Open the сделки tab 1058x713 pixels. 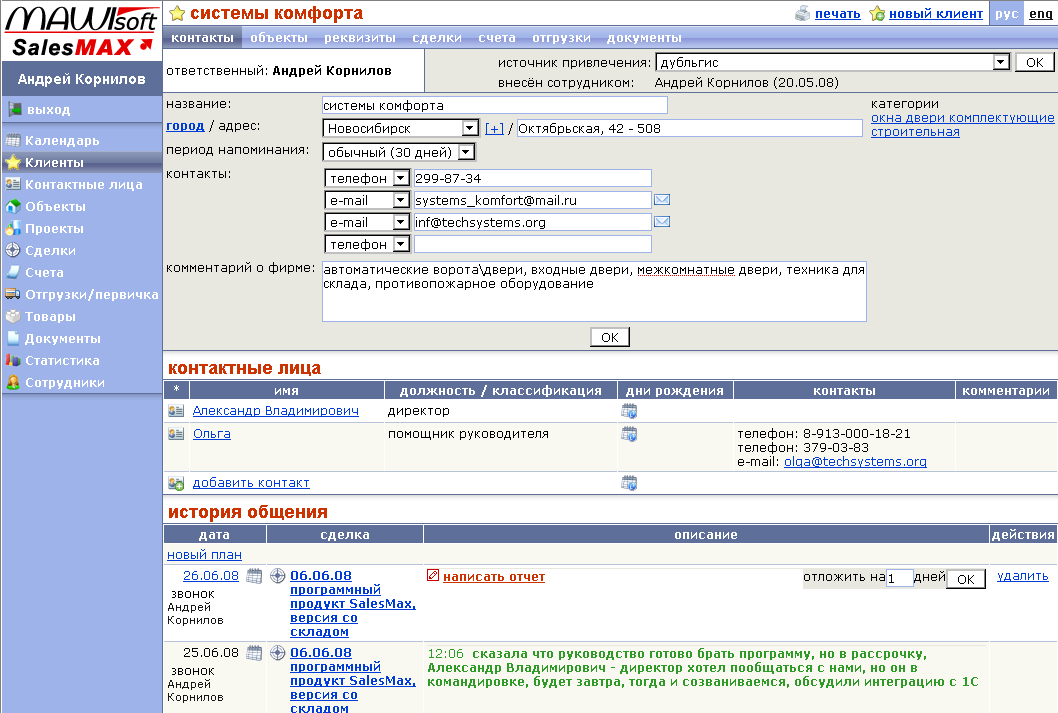coord(437,38)
